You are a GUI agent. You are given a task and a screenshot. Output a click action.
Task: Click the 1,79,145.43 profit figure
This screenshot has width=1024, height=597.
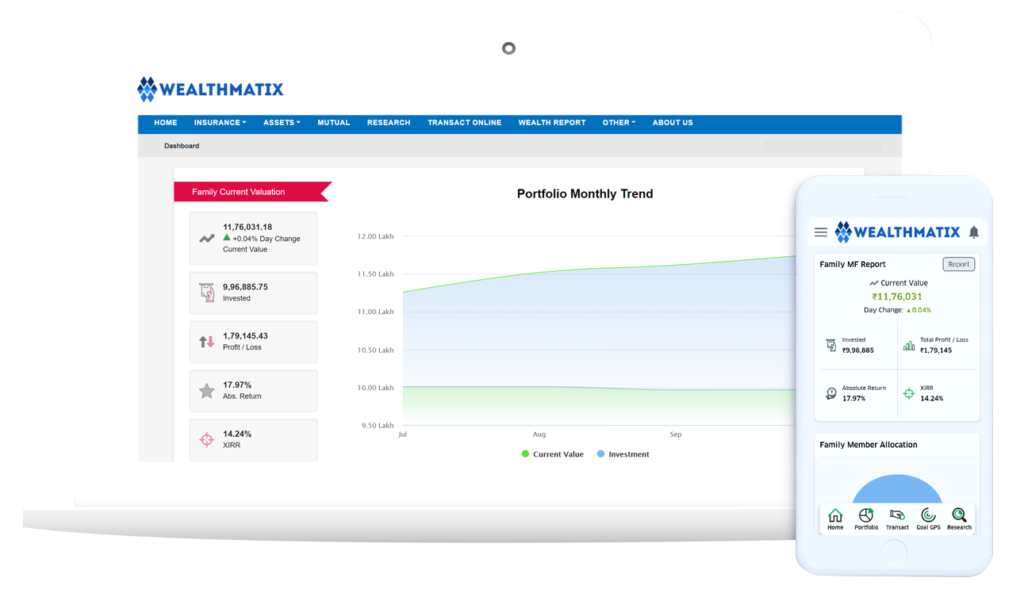click(245, 336)
